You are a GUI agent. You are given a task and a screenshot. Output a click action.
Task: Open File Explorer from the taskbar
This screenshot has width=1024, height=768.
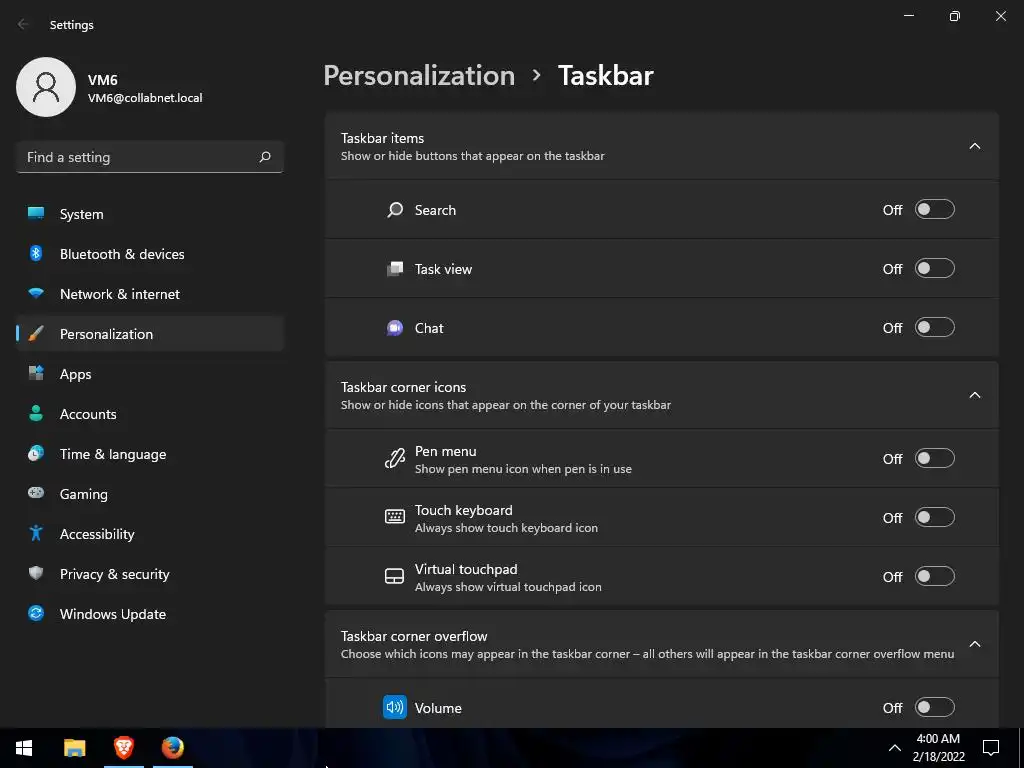[x=74, y=748]
